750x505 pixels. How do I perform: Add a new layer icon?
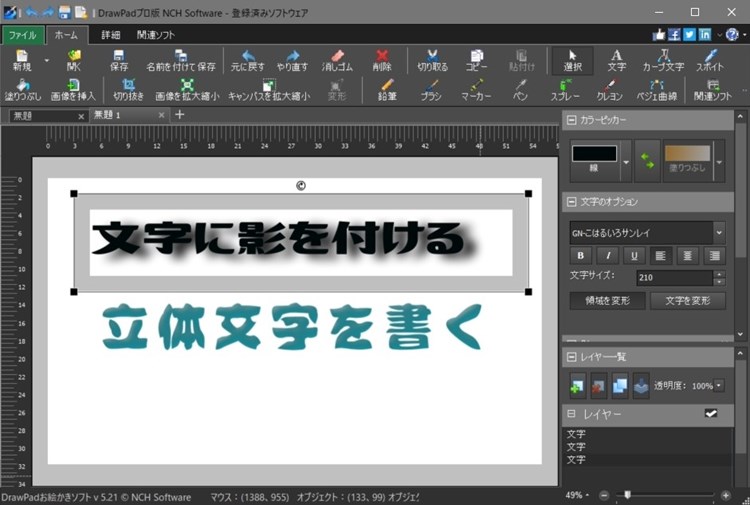click(577, 386)
